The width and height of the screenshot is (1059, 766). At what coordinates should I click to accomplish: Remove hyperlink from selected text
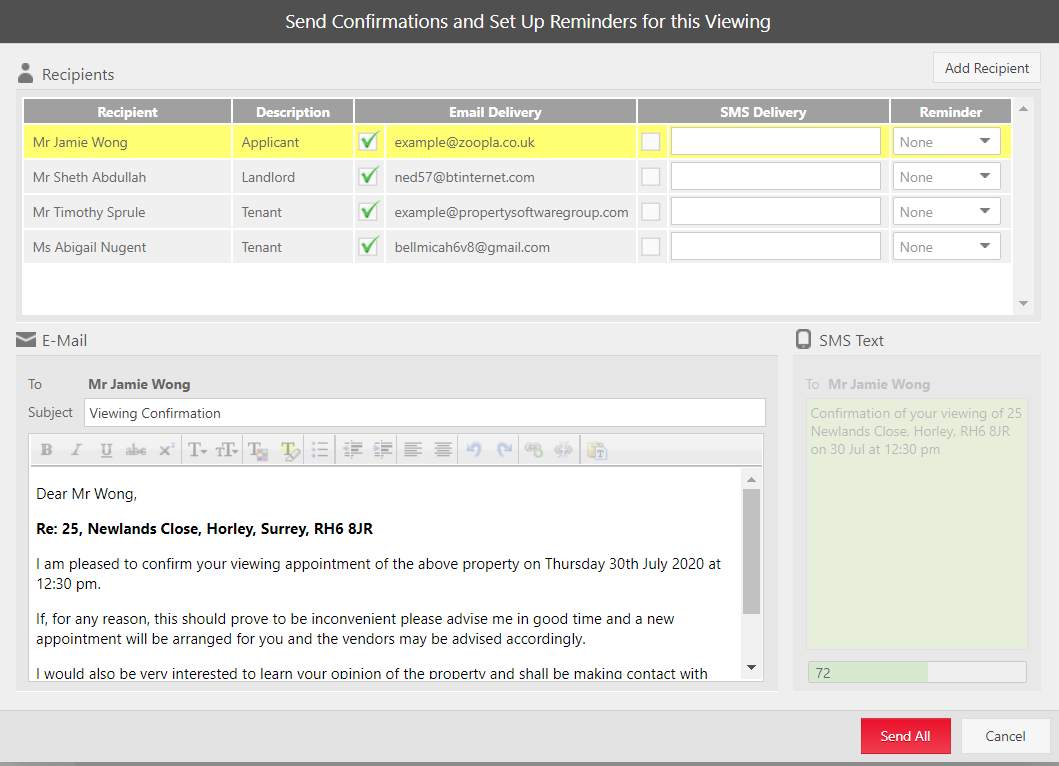pyautogui.click(x=563, y=450)
